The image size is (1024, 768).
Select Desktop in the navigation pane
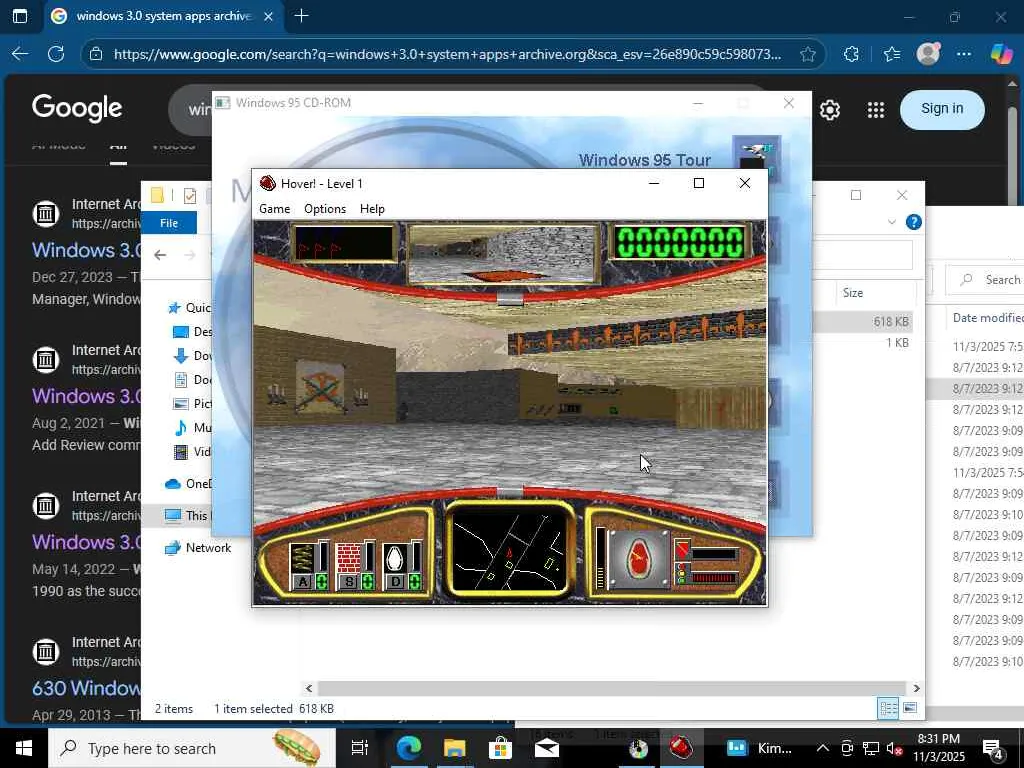[x=193, y=332]
